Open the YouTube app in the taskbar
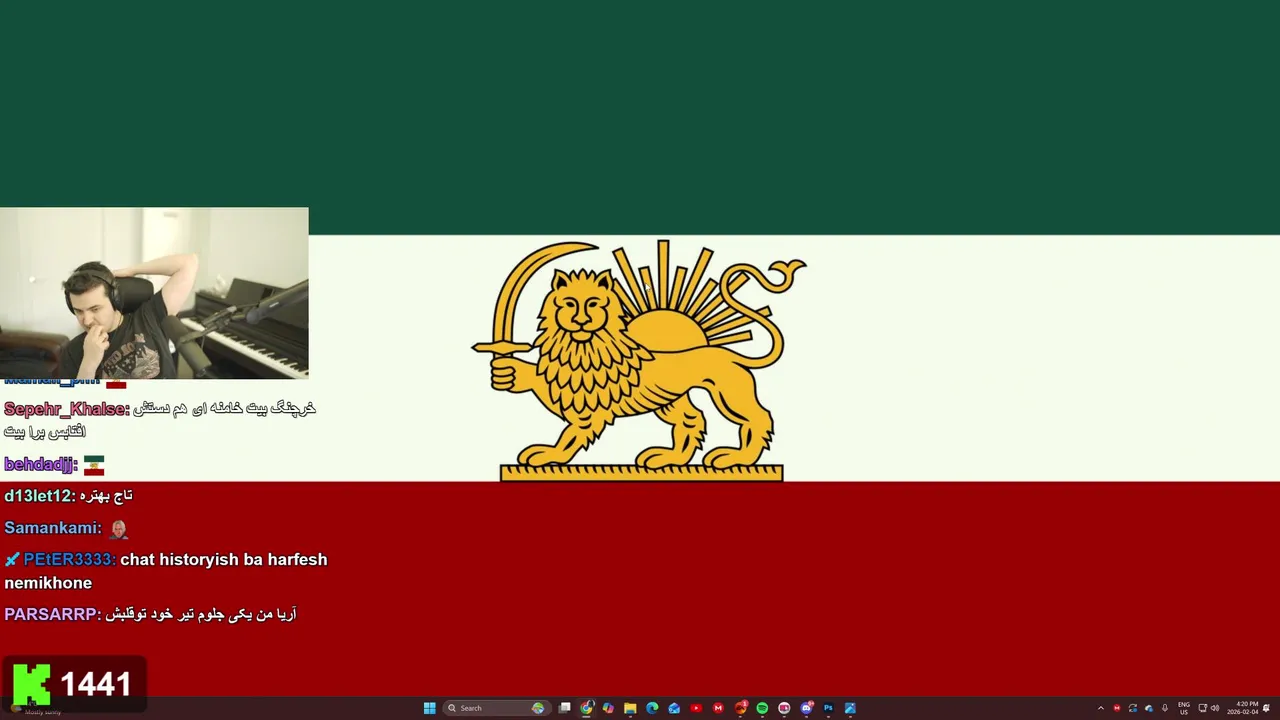Viewport: 1280px width, 720px height. [696, 708]
